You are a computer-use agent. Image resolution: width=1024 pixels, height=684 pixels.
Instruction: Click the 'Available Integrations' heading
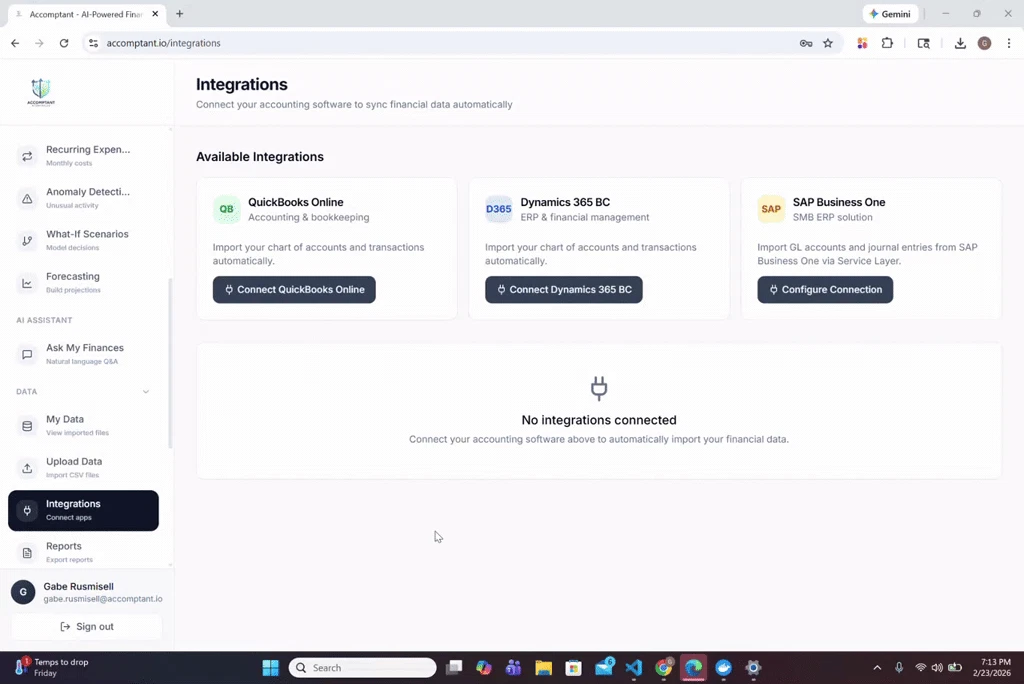(x=260, y=157)
